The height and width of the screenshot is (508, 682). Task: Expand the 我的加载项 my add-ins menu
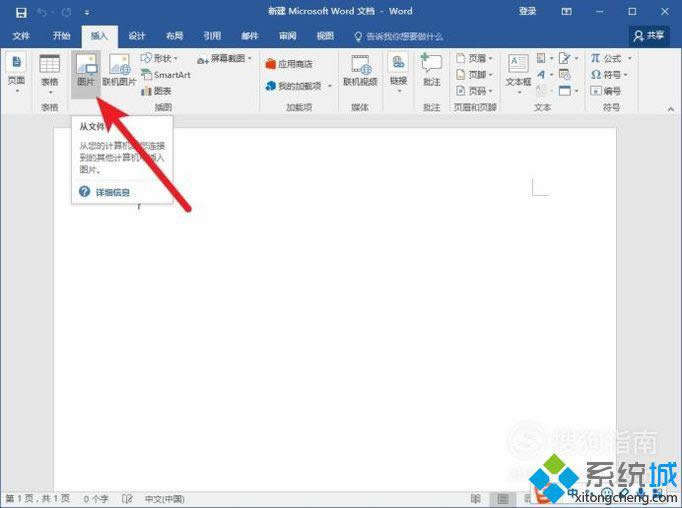coord(298,86)
